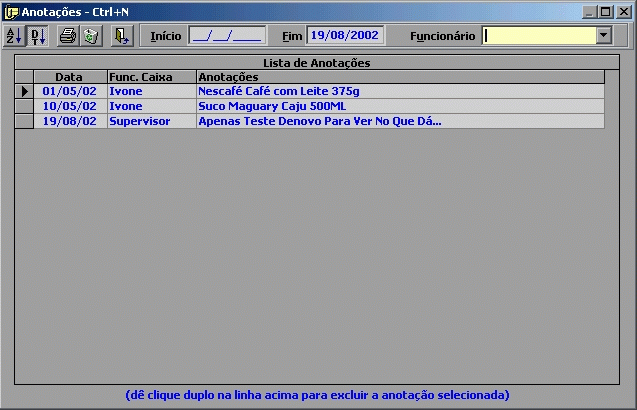Click the printer icon in toolbar
Image resolution: width=637 pixels, height=410 pixels.
coord(67,36)
